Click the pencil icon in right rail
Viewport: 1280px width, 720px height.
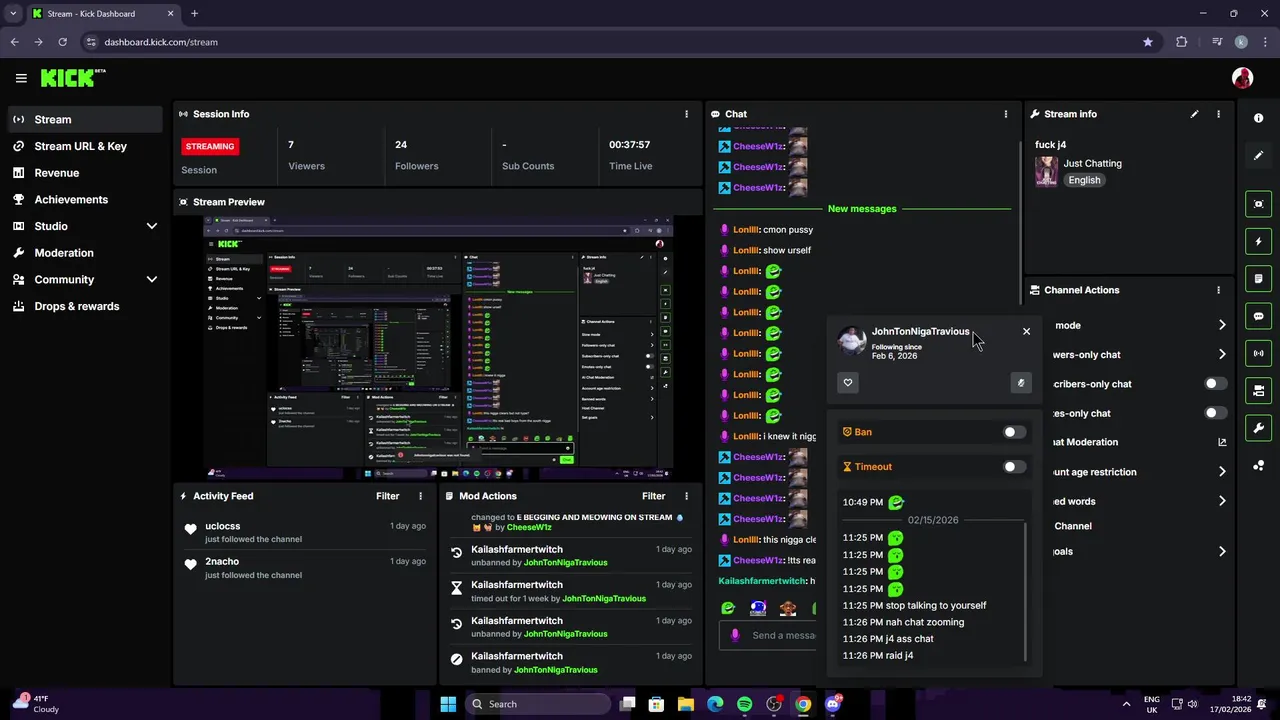[1258, 155]
